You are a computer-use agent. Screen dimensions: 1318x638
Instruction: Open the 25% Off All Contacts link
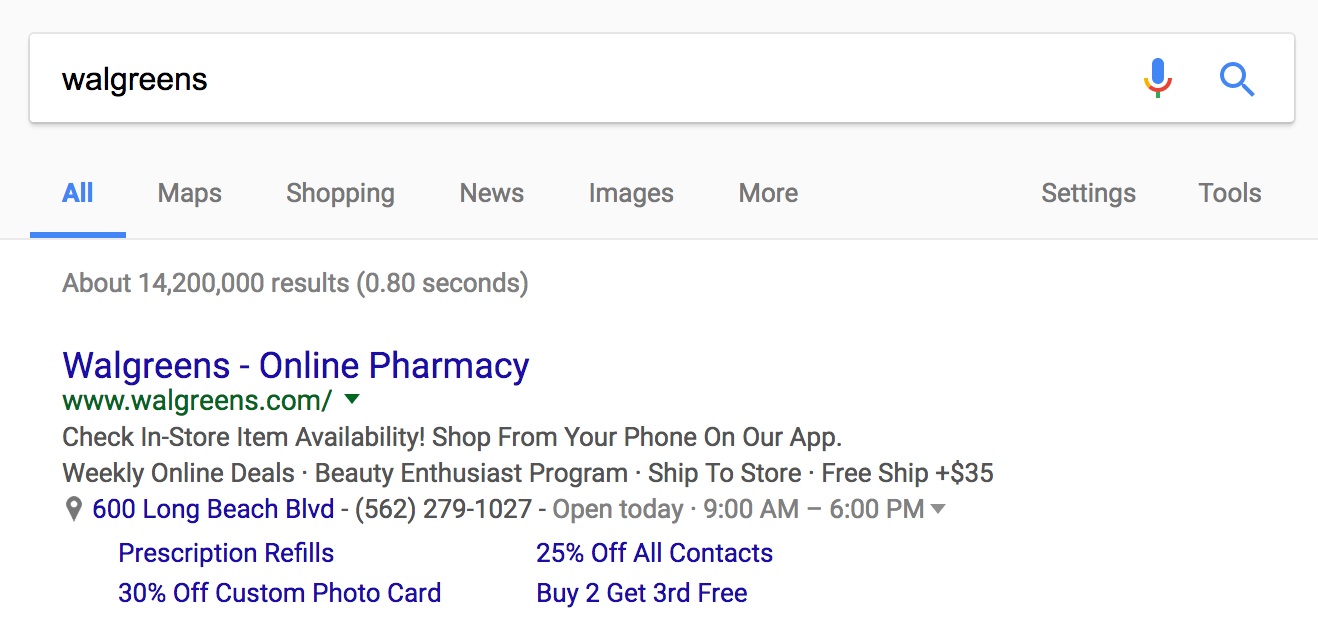(654, 553)
